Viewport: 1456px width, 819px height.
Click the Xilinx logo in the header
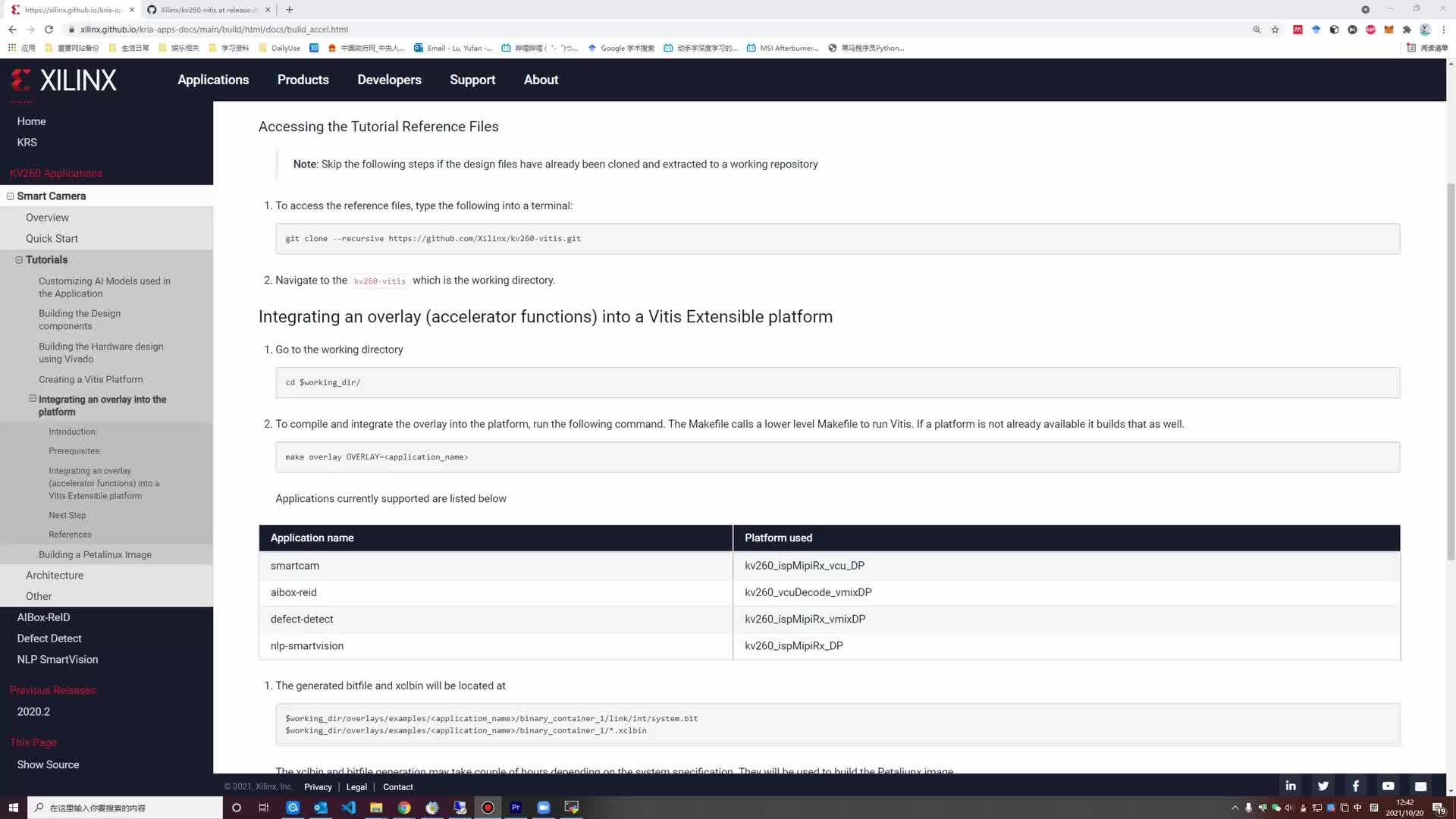[x=64, y=80]
